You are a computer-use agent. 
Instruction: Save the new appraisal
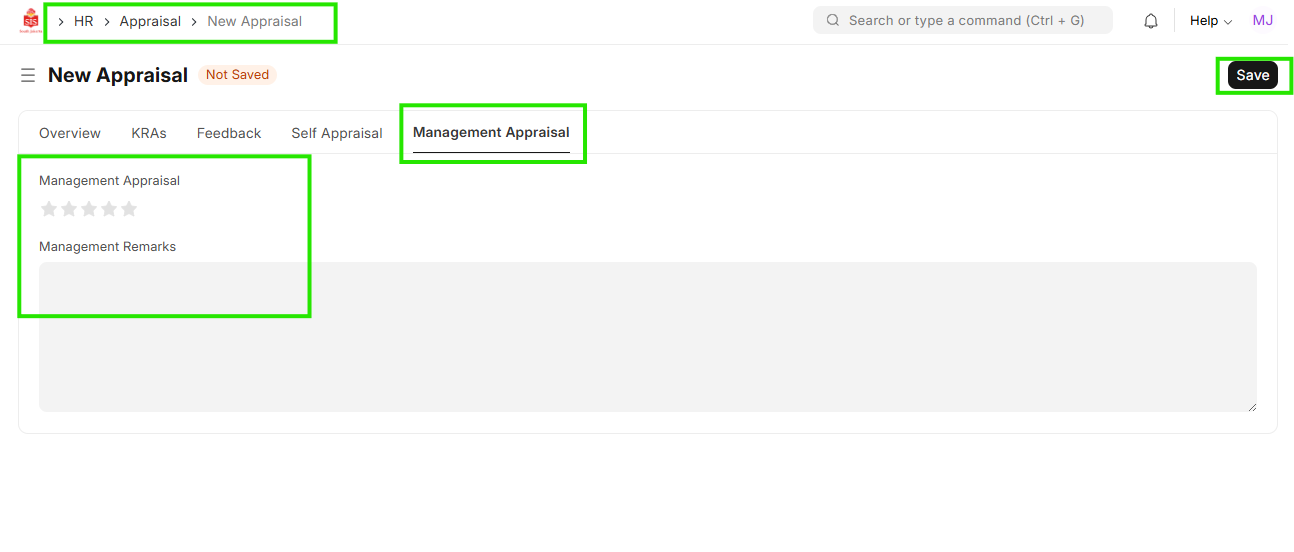click(1252, 75)
